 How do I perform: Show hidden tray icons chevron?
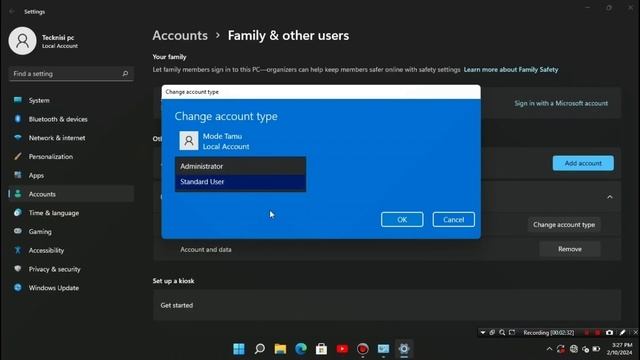[549, 349]
